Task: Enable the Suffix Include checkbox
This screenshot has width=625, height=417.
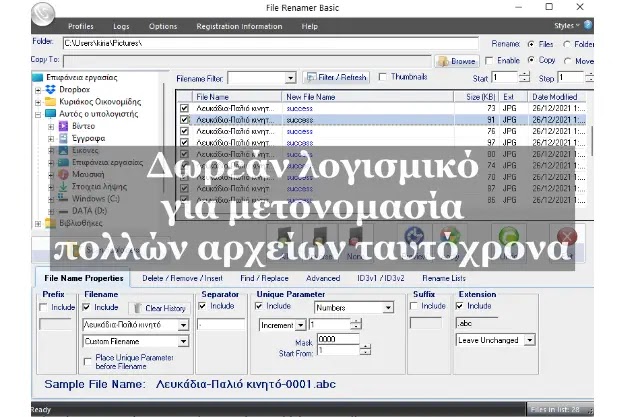Action: pos(414,306)
